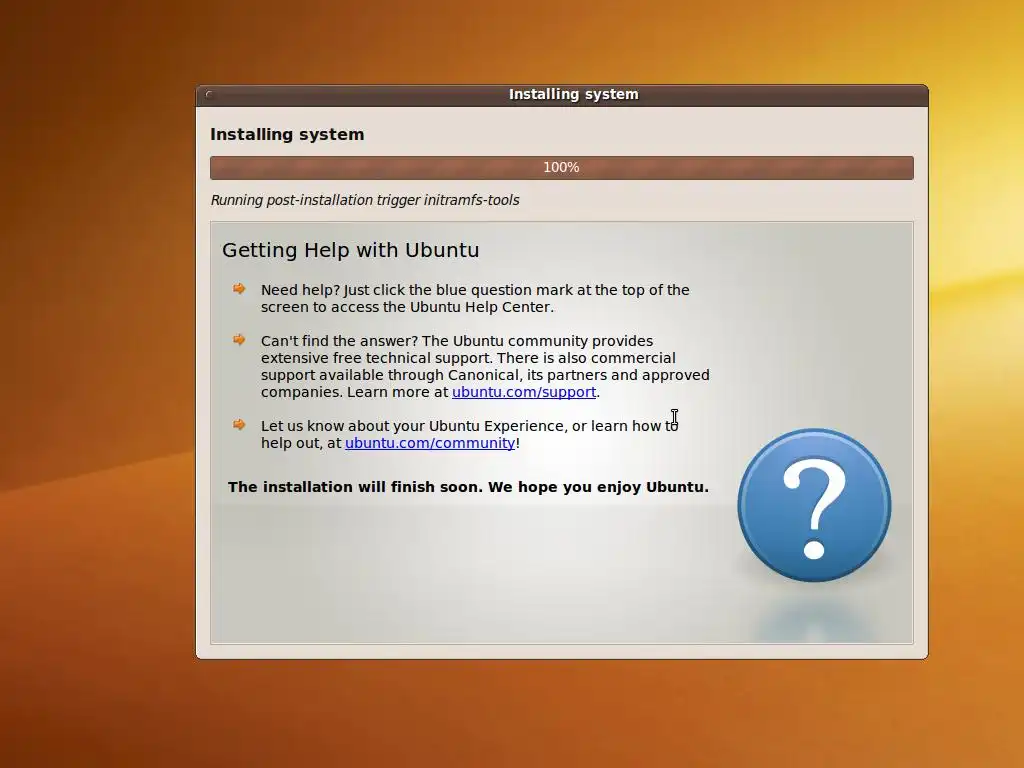Click the 'Need help? Just click the blue question mark' paragraph
Screen dimensions: 1024x768
[x=475, y=298]
